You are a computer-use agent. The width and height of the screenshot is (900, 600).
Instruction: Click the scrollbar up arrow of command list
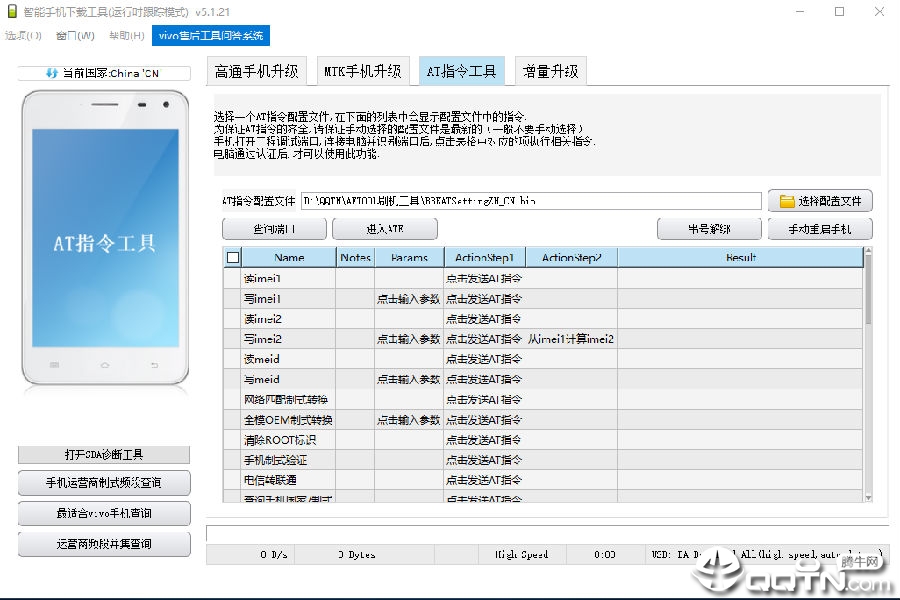[x=868, y=251]
